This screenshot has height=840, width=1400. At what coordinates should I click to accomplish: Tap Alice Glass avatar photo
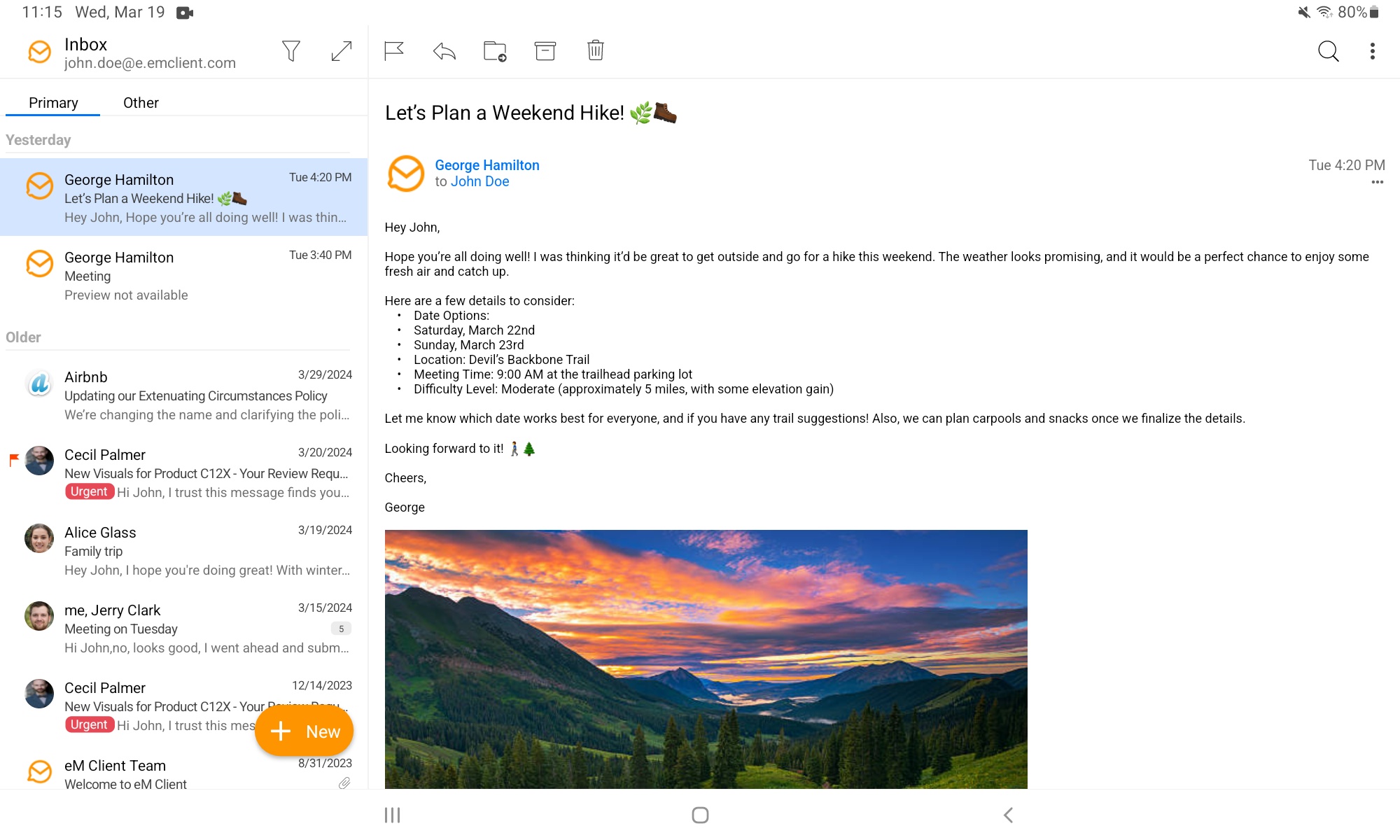tap(39, 538)
